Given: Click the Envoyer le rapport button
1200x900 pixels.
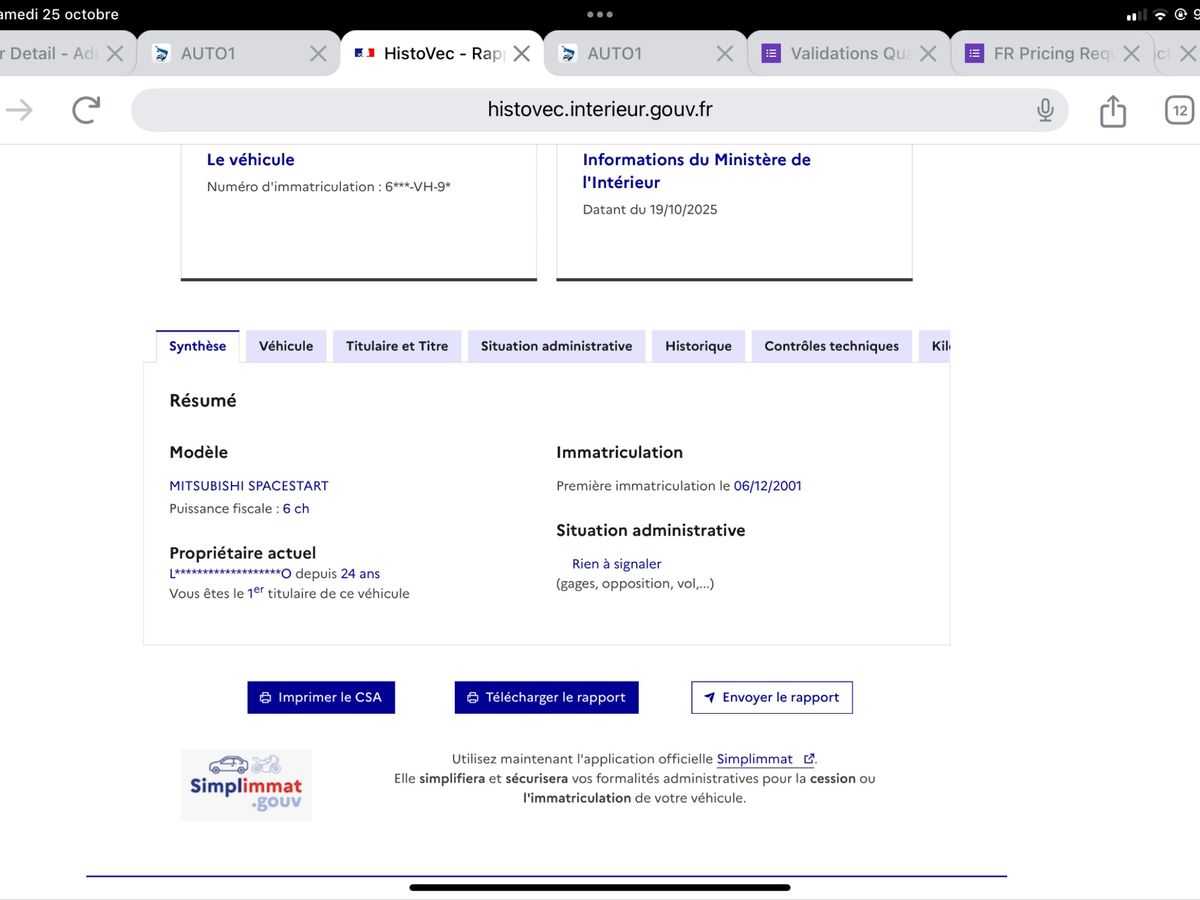Looking at the screenshot, I should click(771, 697).
